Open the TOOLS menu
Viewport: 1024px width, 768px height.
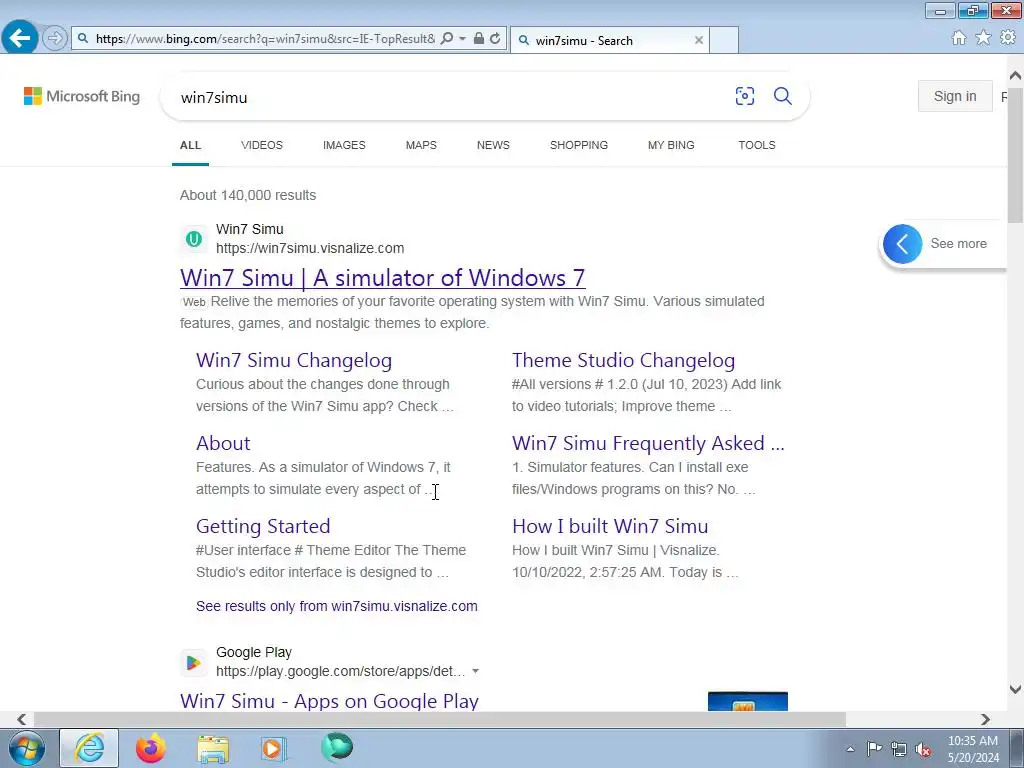click(757, 145)
